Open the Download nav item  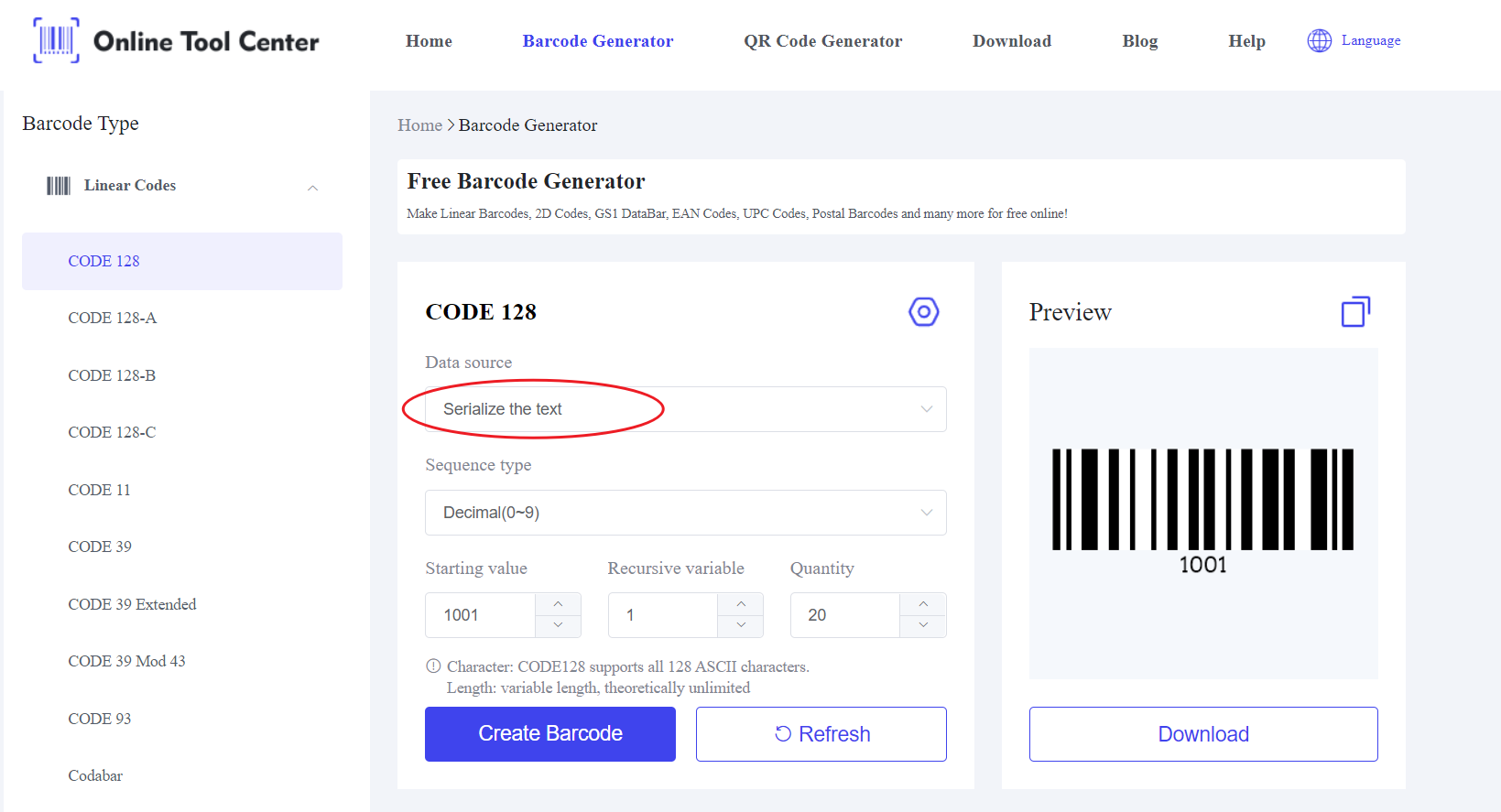[1012, 41]
